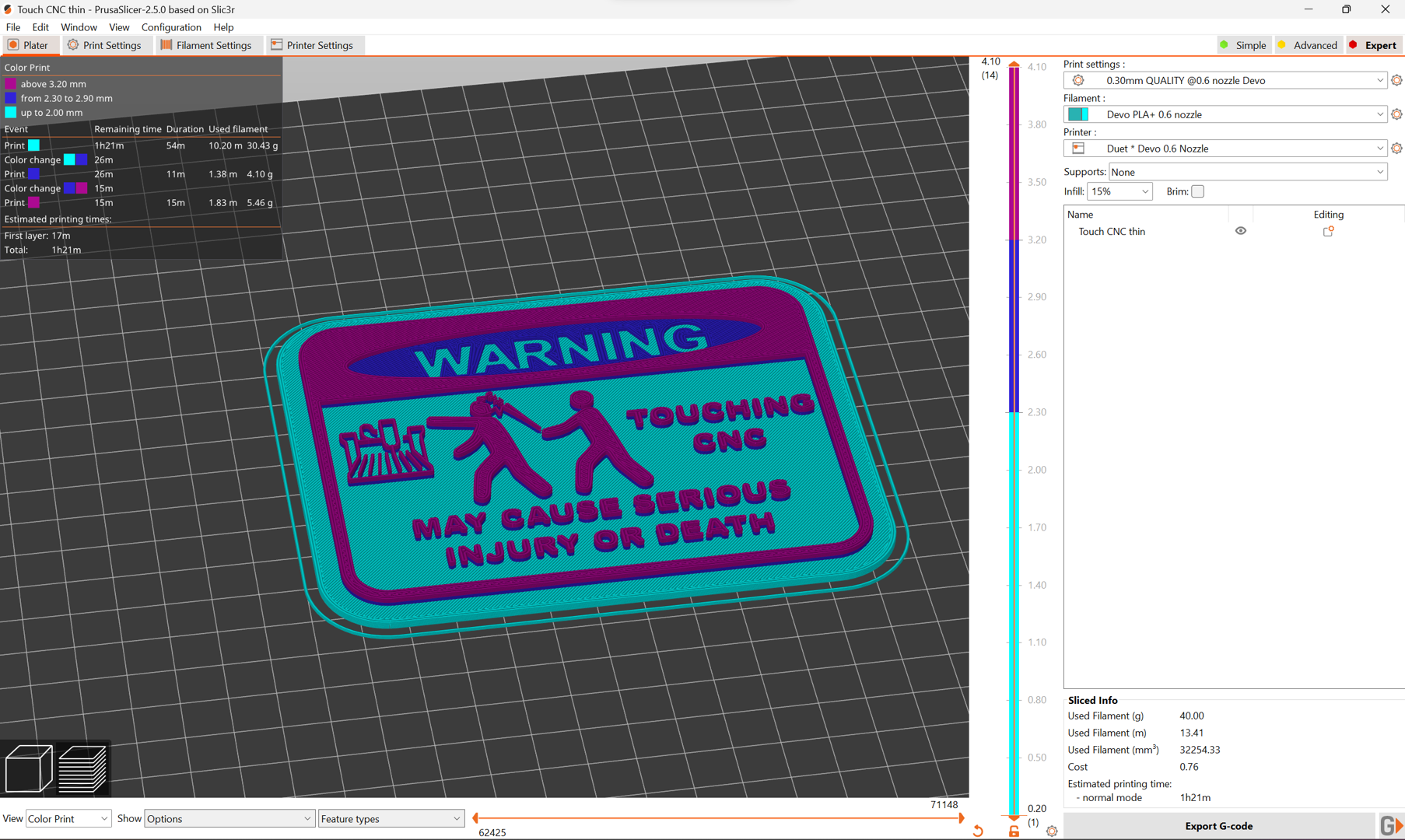Open the Infill percentage dropdown

click(1119, 191)
